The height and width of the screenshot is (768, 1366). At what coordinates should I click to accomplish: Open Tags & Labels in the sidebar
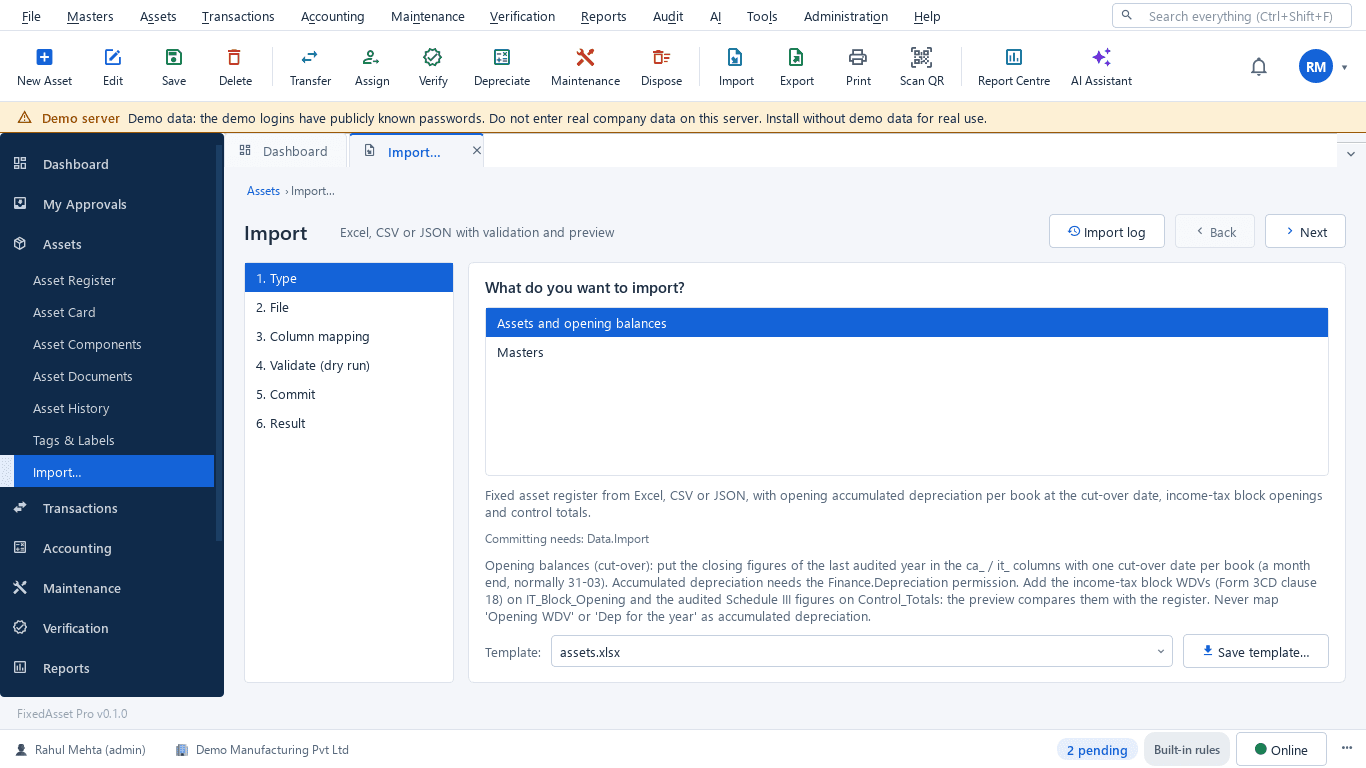107,440
